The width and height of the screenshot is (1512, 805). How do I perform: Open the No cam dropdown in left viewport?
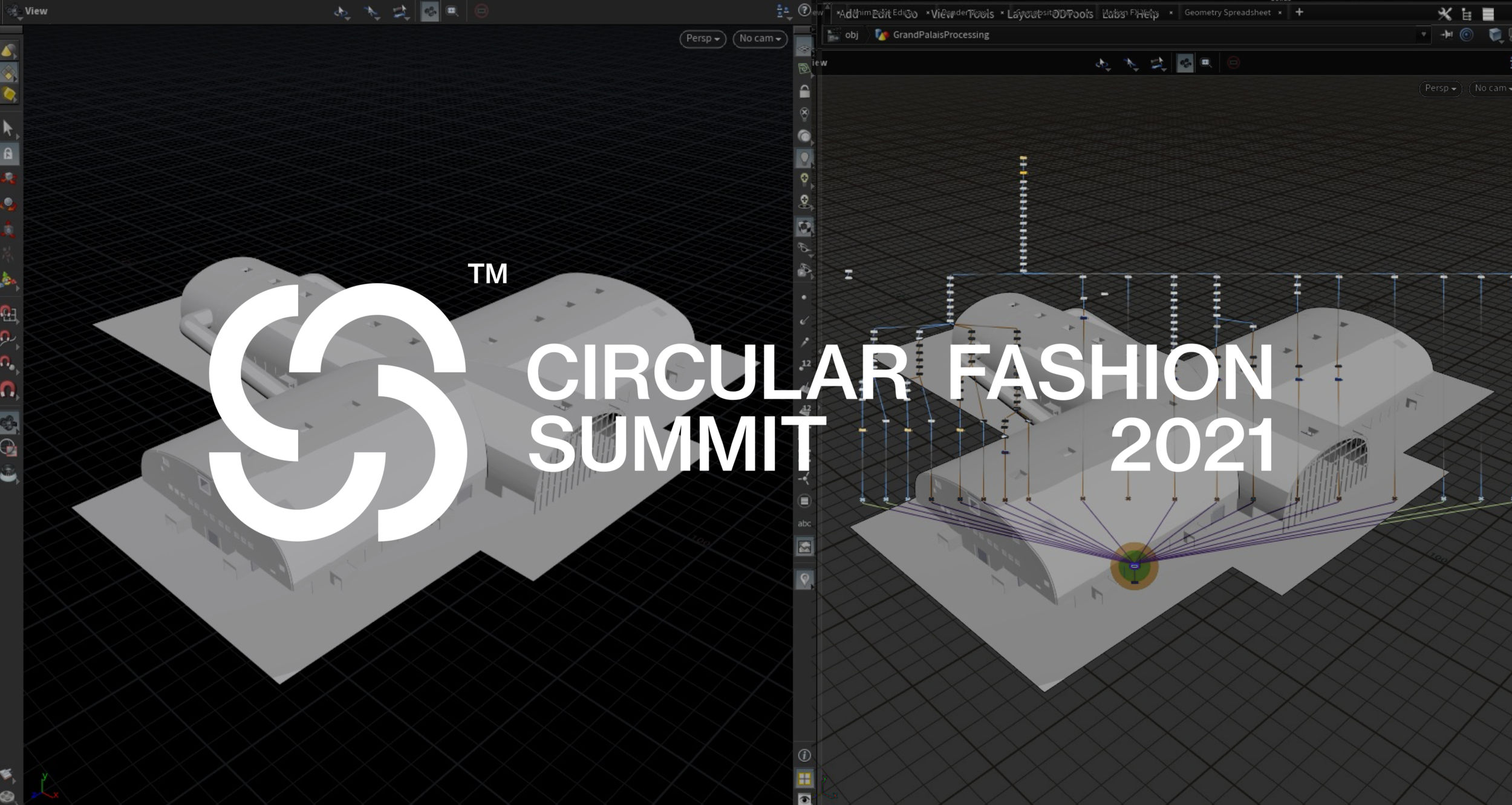760,38
